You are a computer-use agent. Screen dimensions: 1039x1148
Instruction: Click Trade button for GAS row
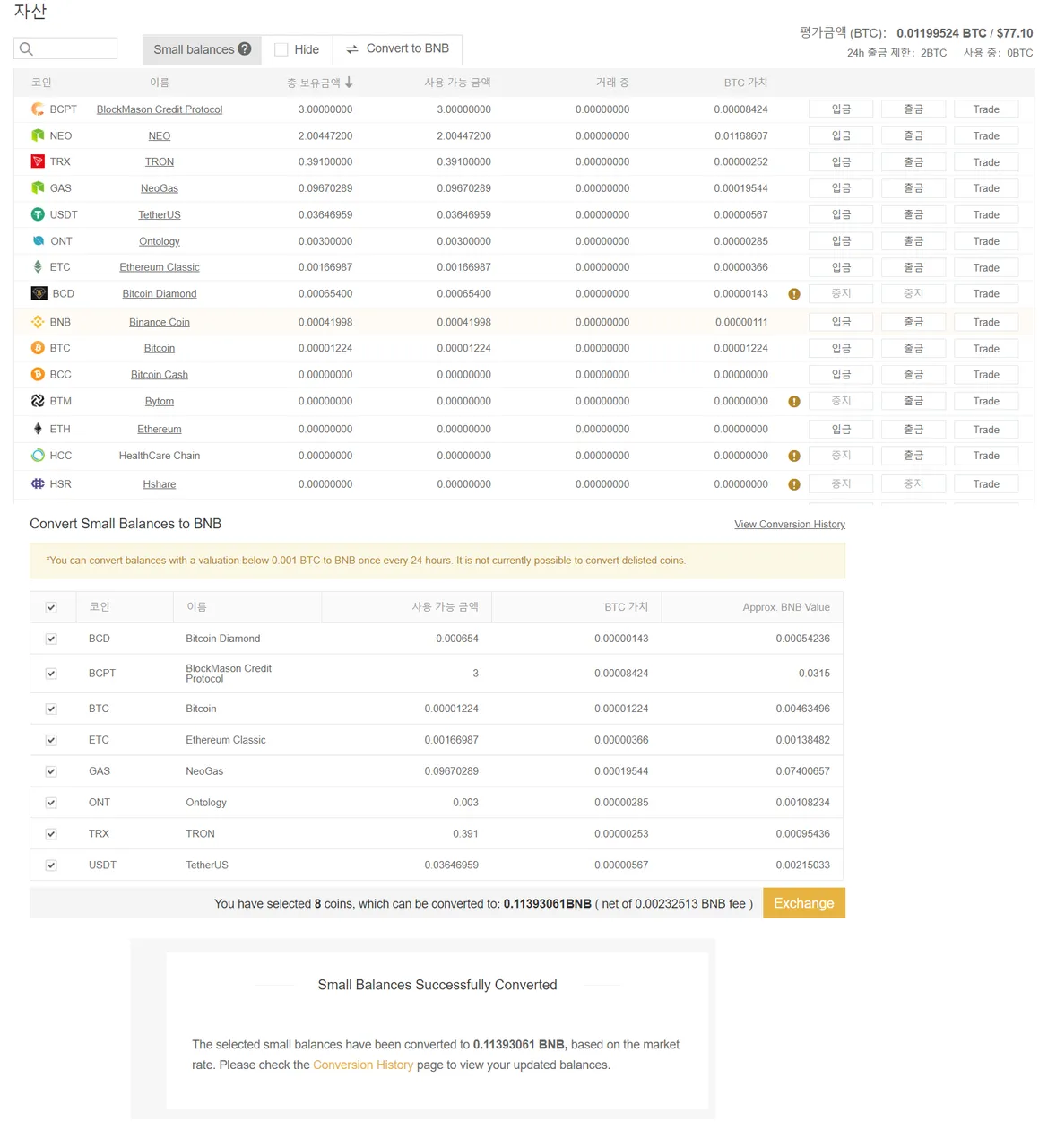986,188
